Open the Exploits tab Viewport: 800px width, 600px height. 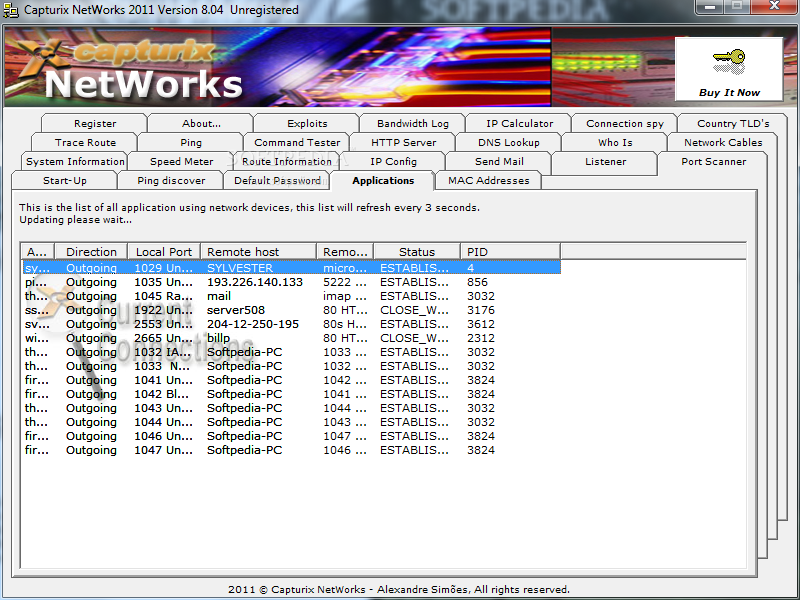coord(307,123)
